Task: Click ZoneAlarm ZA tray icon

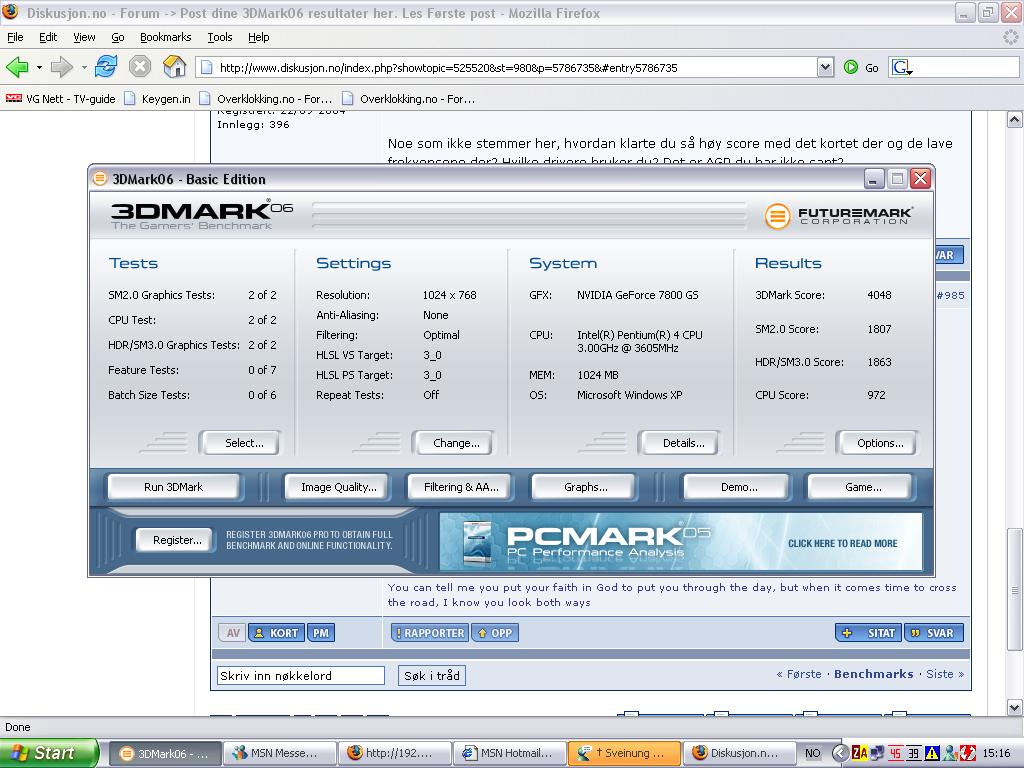Action: pyautogui.click(x=859, y=753)
